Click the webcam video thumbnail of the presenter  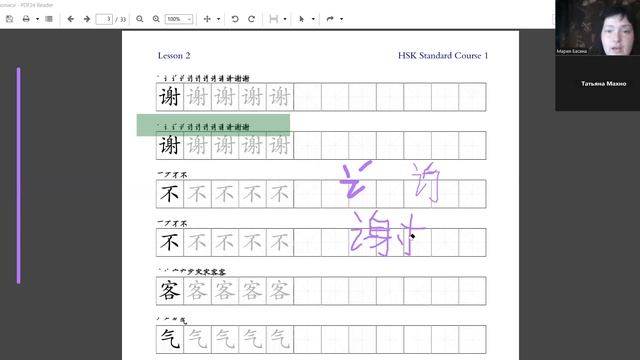[x=598, y=27]
